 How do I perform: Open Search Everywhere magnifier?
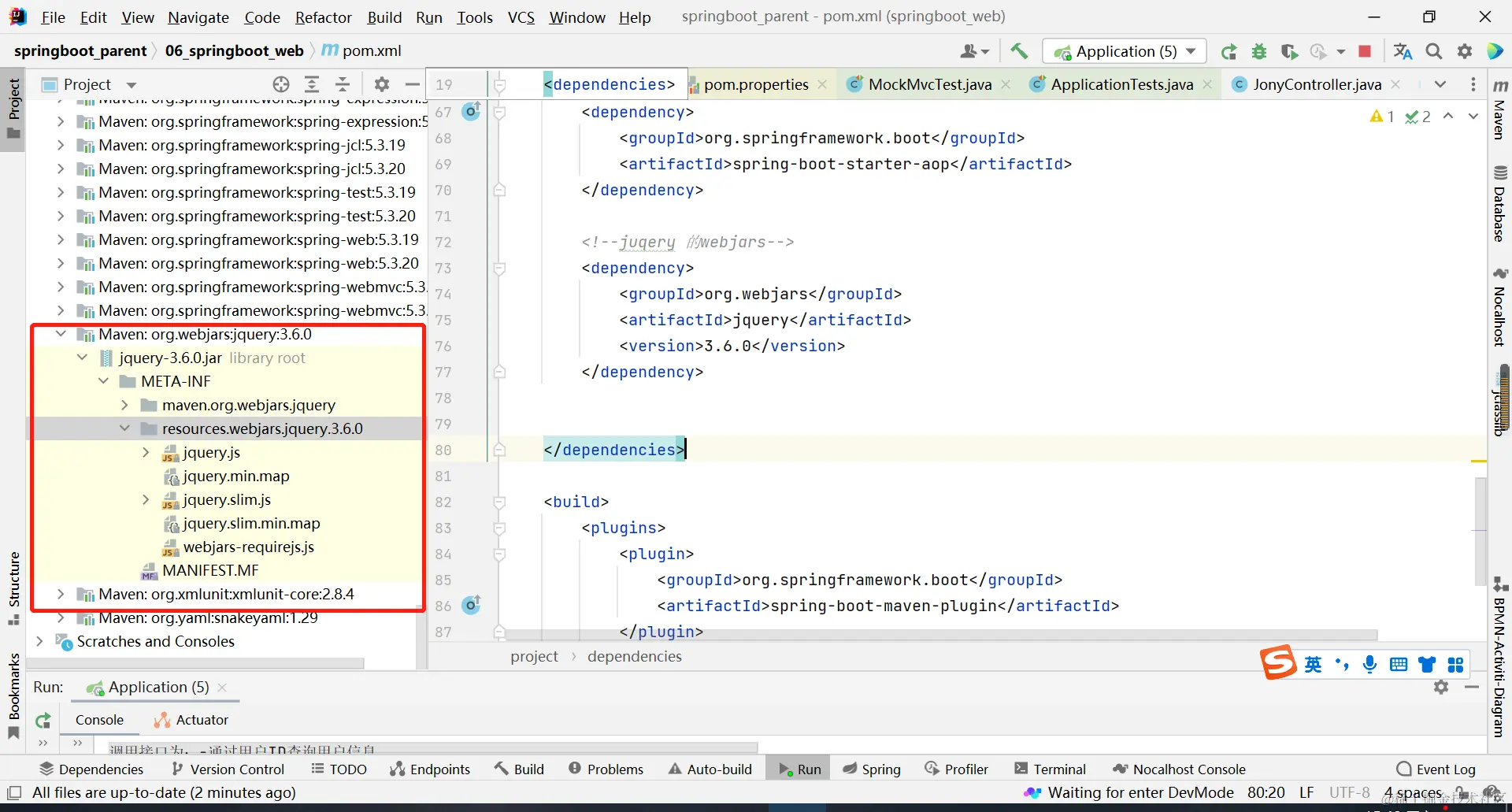click(x=1434, y=52)
